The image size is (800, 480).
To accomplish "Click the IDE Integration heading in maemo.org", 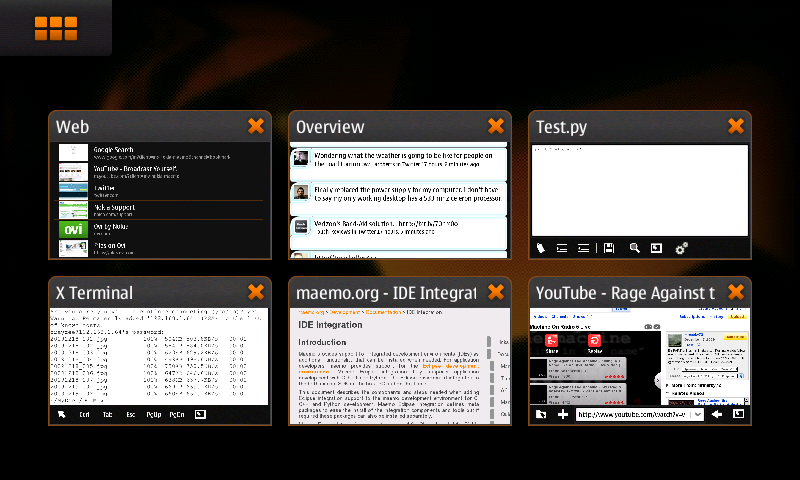I will tap(330, 325).
